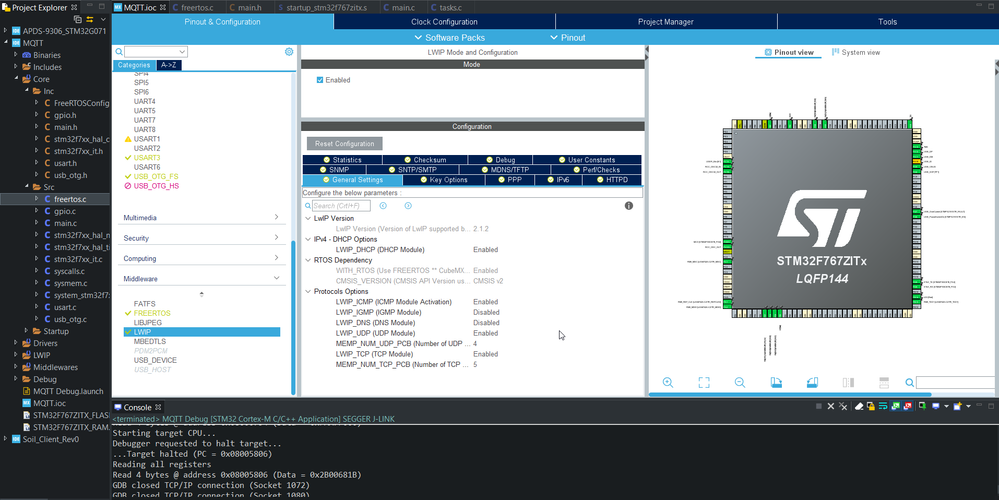Expand the APDS-9306_STM32G071 project
The width and height of the screenshot is (999, 500).
point(6,31)
